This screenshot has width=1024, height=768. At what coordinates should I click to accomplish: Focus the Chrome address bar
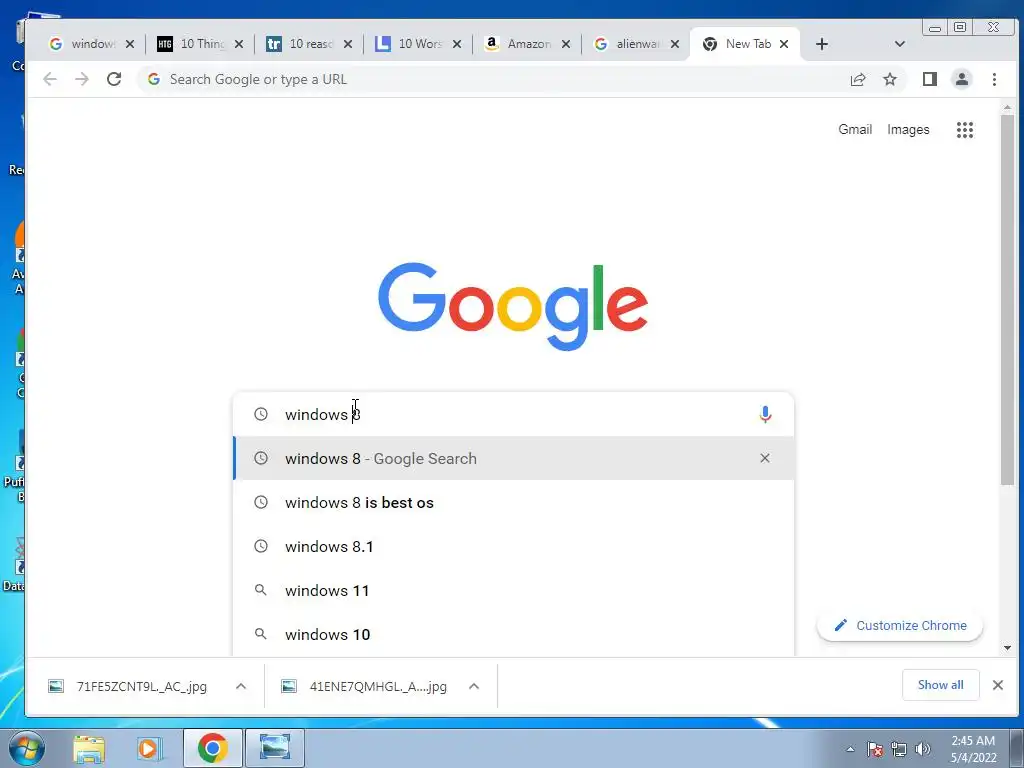(490, 79)
